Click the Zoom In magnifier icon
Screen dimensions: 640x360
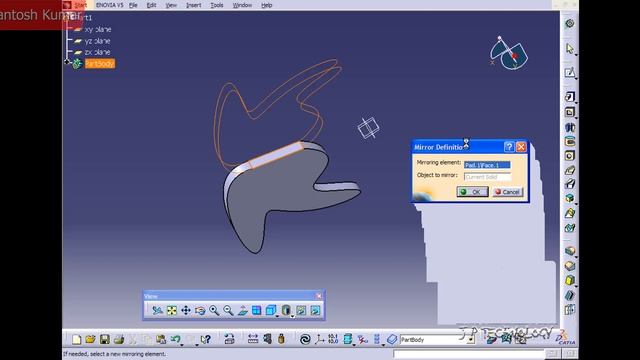coord(214,311)
